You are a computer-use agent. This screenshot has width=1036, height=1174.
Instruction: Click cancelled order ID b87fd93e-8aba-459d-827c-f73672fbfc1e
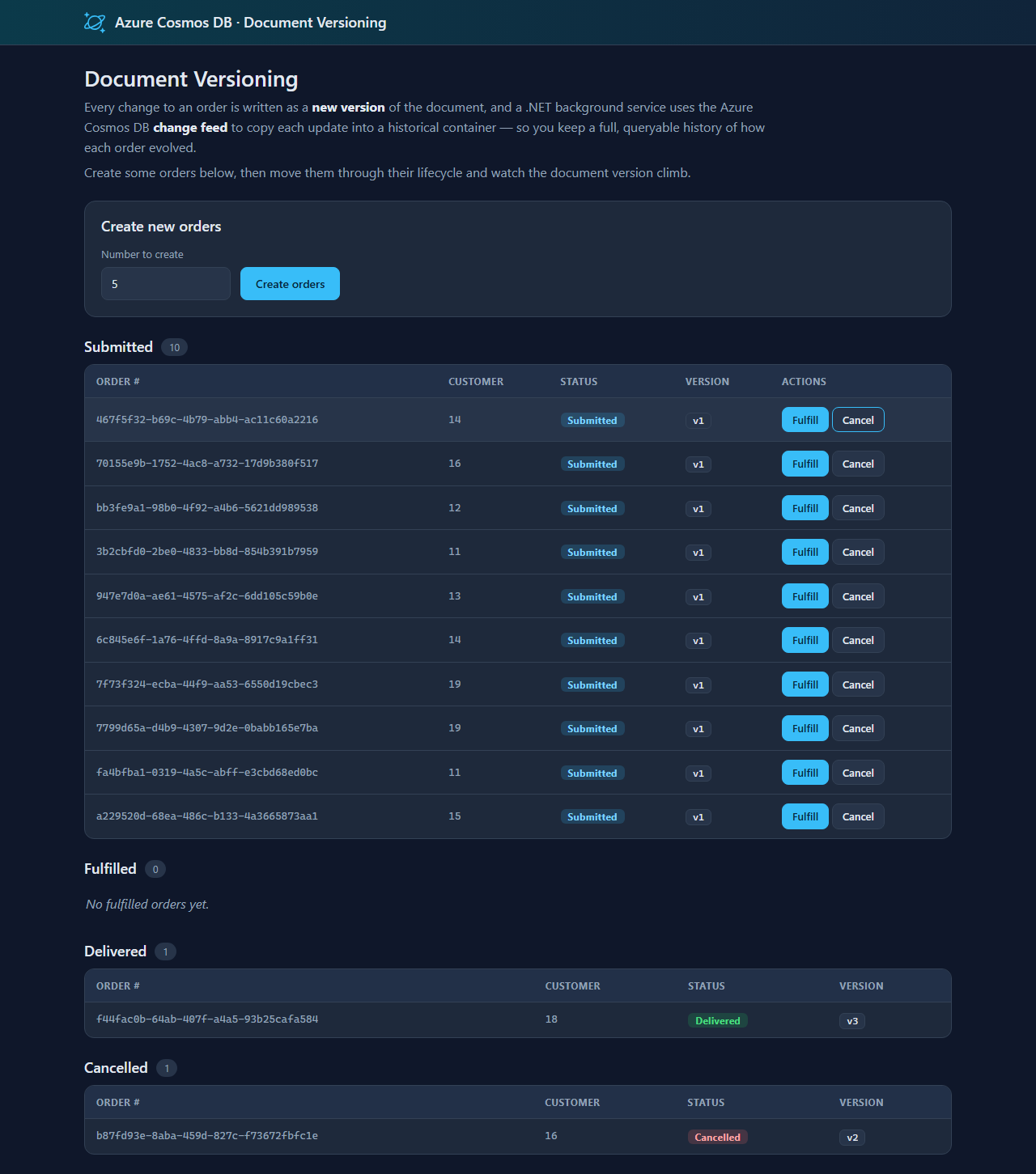click(207, 1136)
